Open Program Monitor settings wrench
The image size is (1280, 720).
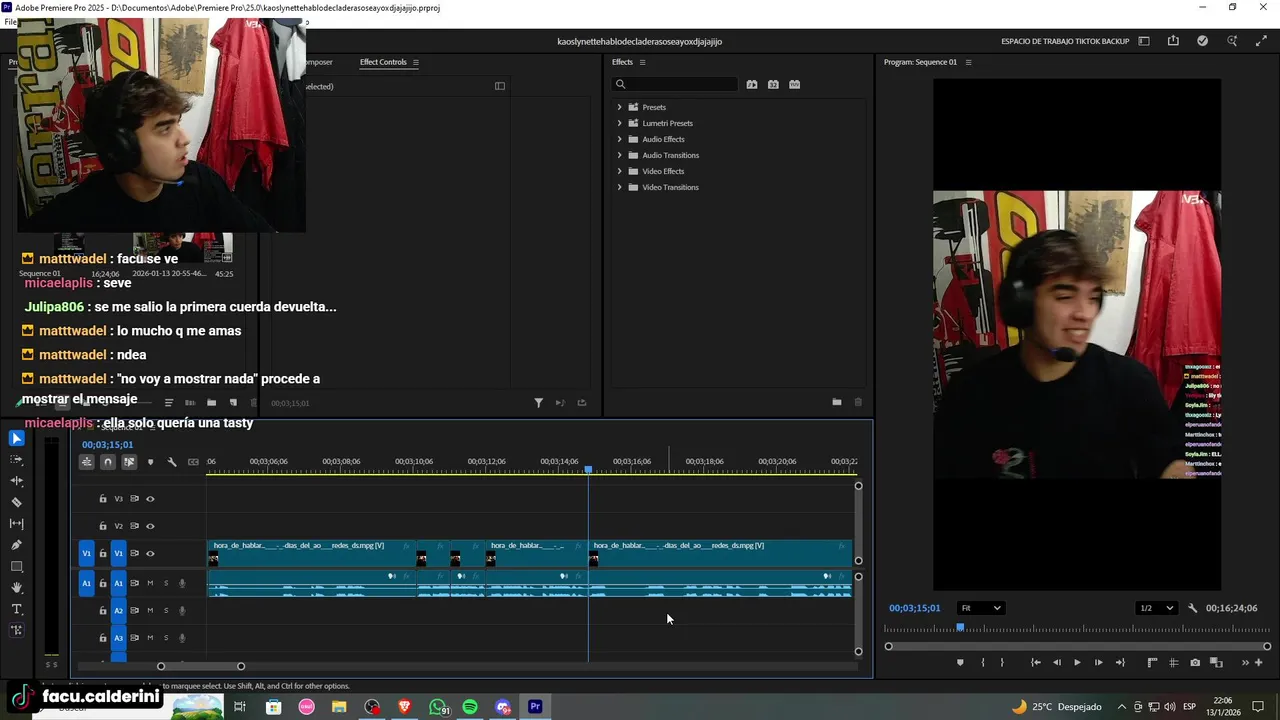pyautogui.click(x=1192, y=608)
